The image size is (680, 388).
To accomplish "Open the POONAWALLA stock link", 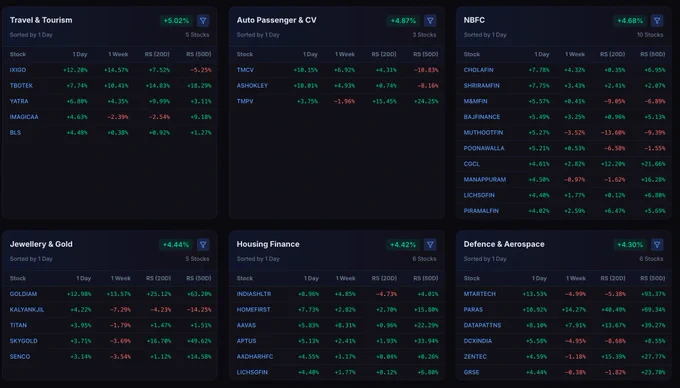I will pyautogui.click(x=484, y=148).
